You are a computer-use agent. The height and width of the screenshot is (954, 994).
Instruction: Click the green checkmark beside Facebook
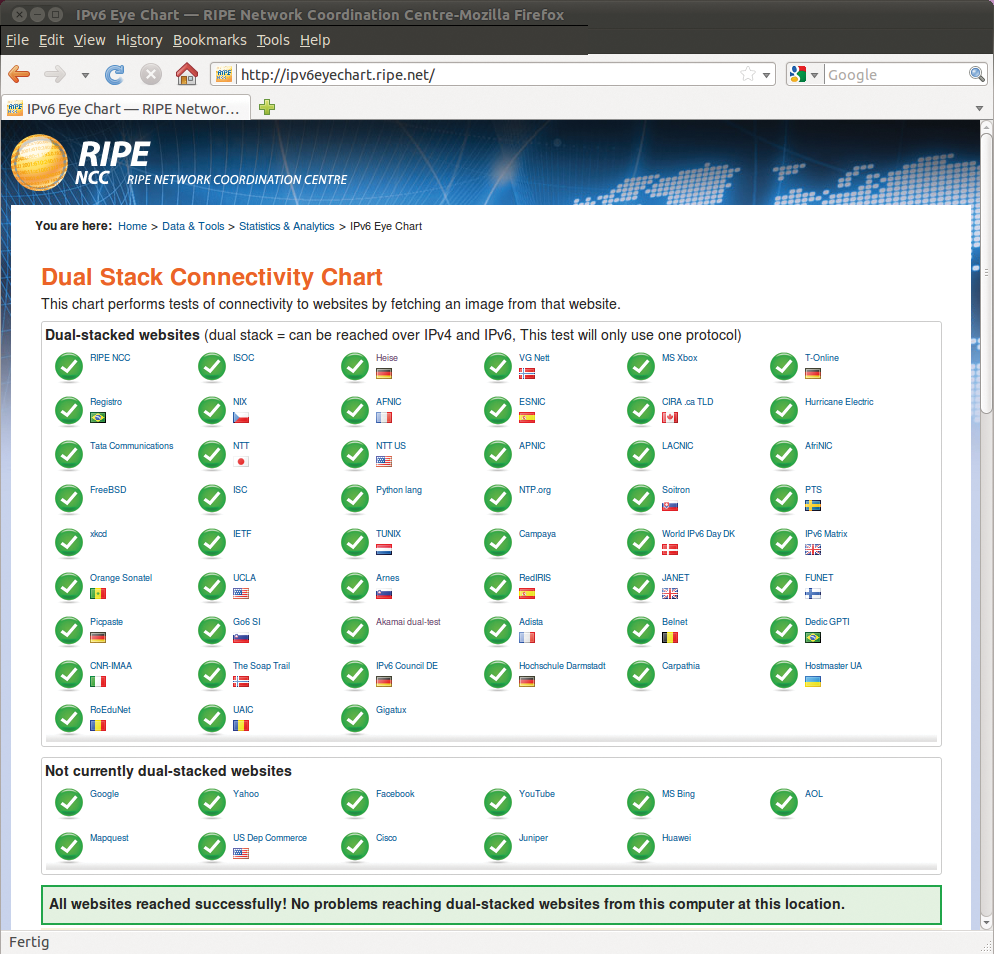355,803
